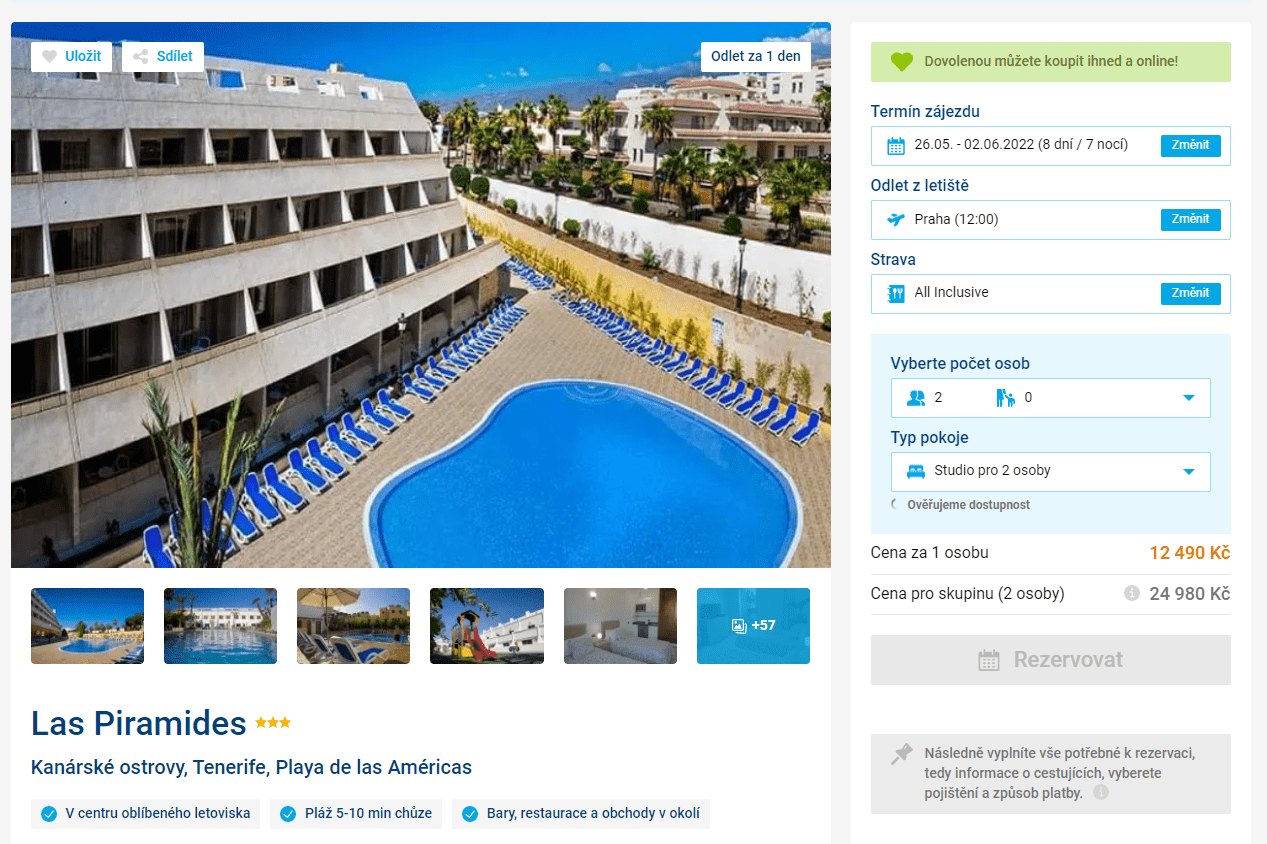Select the playground slide thumbnail
This screenshot has width=1267, height=844.
[487, 626]
